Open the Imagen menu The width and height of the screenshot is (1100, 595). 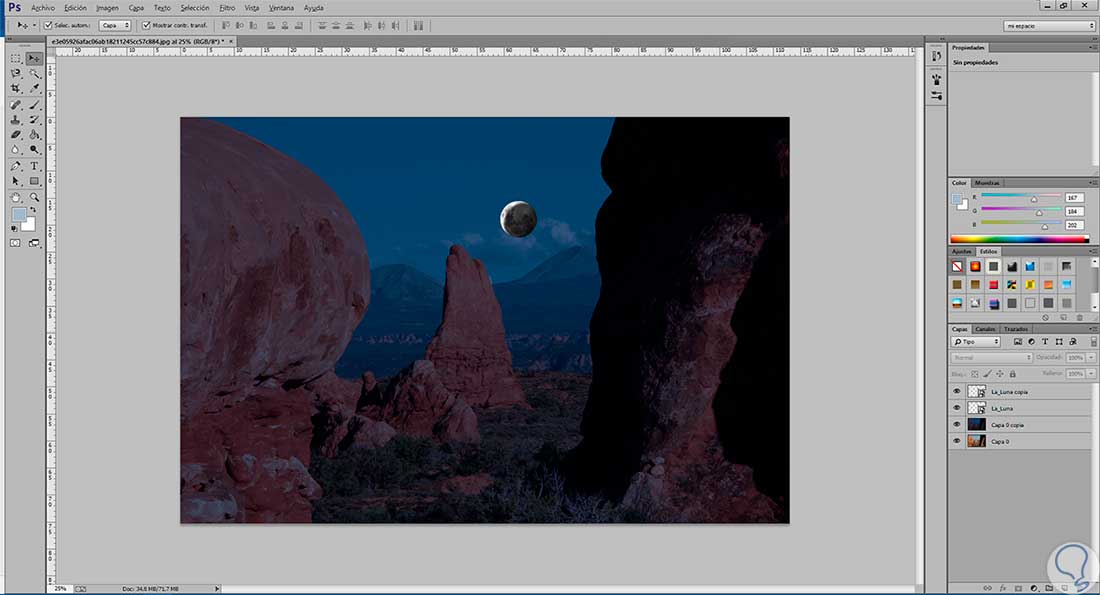pyautogui.click(x=107, y=8)
